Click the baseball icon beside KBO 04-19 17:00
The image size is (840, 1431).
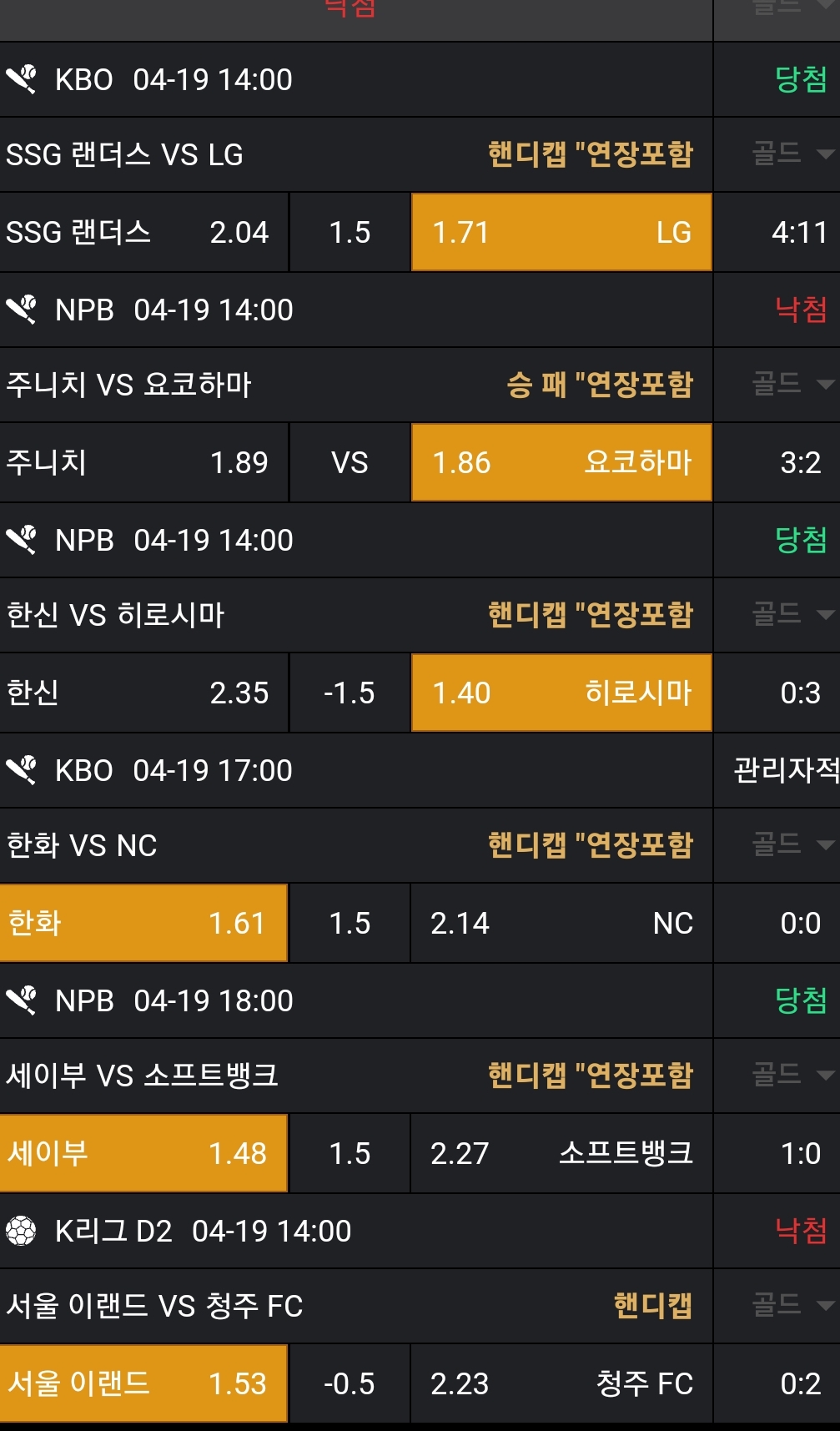pyautogui.click(x=22, y=770)
